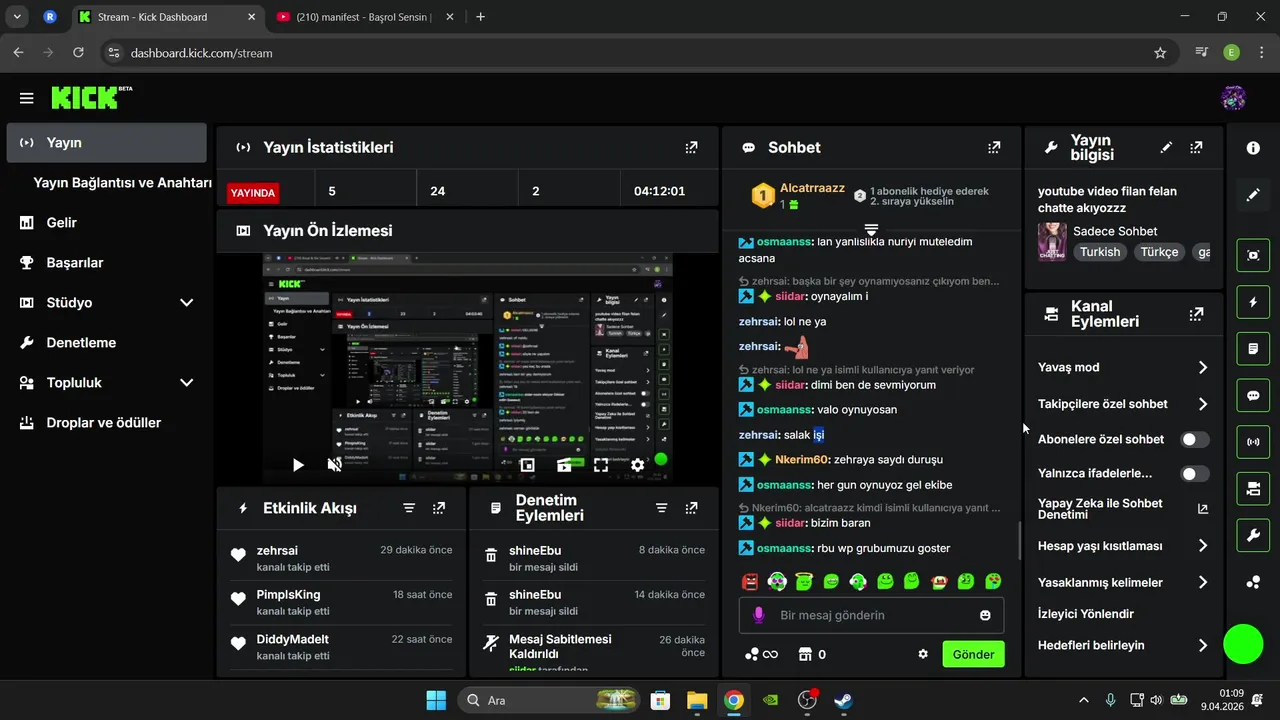1280x720 pixels.
Task: Click the large green circle button
Action: click(1244, 644)
